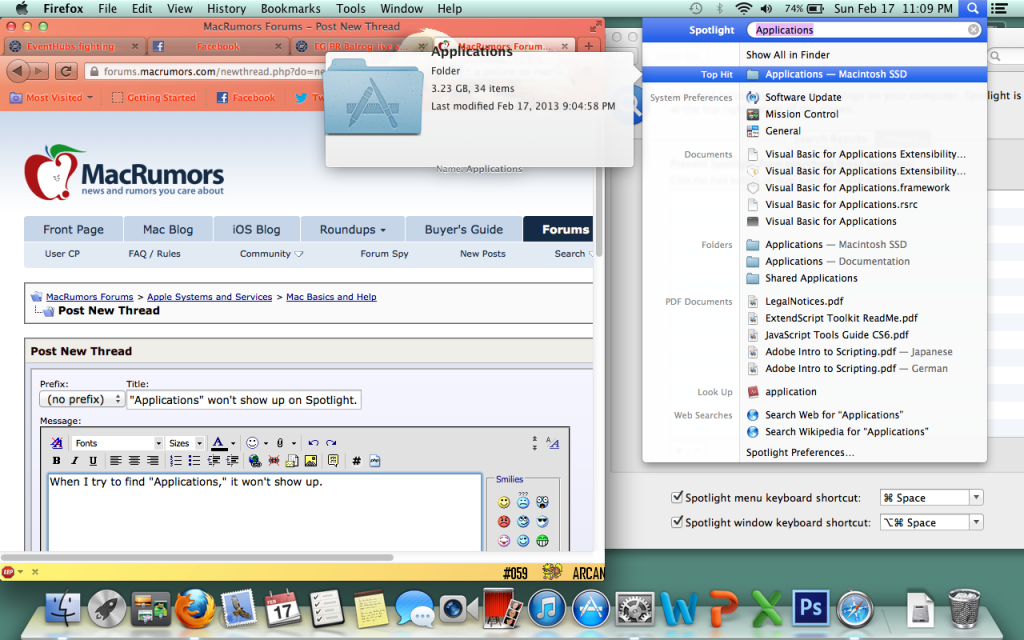Toggle underline formatting in message editor
Screen dimensions: 1024x640
(x=93, y=461)
